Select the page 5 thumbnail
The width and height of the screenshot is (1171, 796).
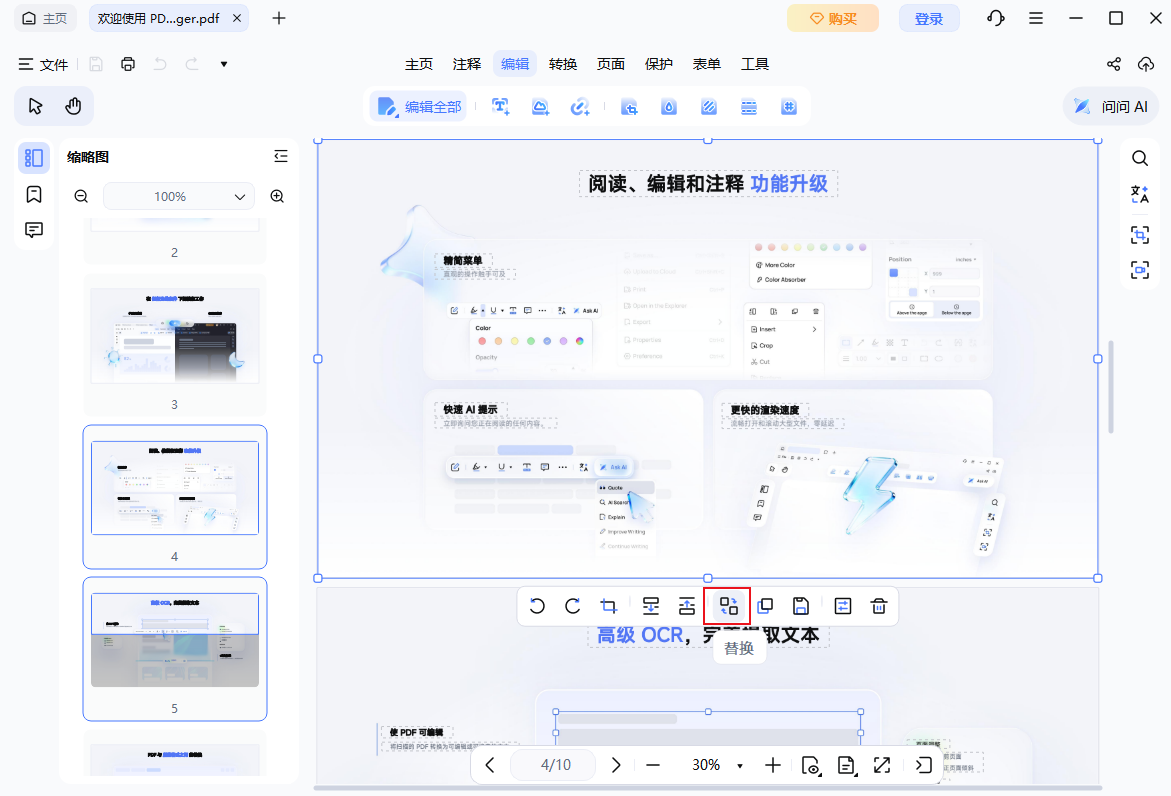coord(175,640)
